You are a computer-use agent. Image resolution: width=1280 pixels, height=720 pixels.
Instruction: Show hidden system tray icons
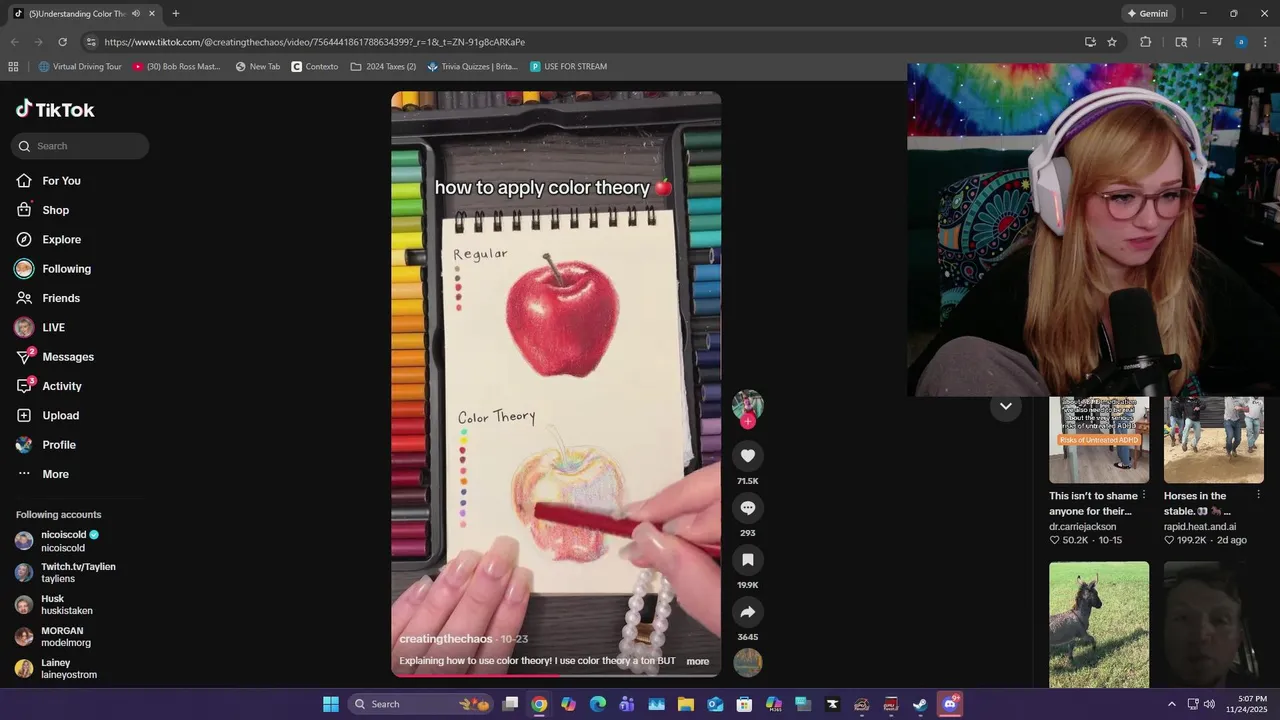[x=1171, y=704]
